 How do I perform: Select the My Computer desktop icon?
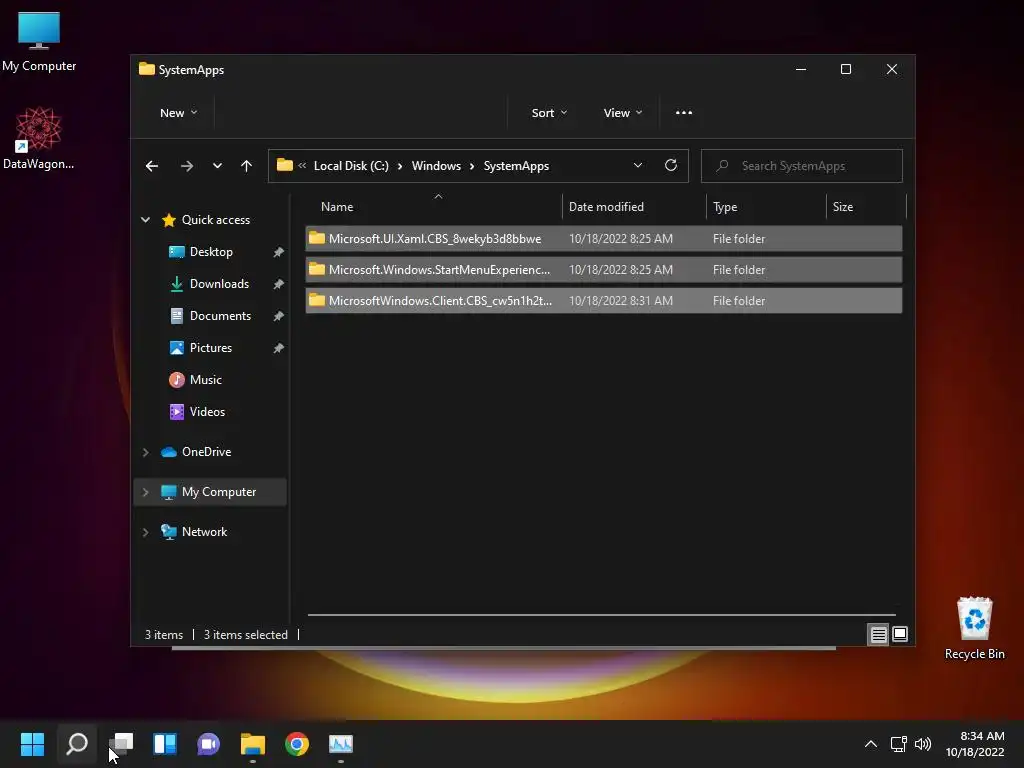(x=39, y=42)
